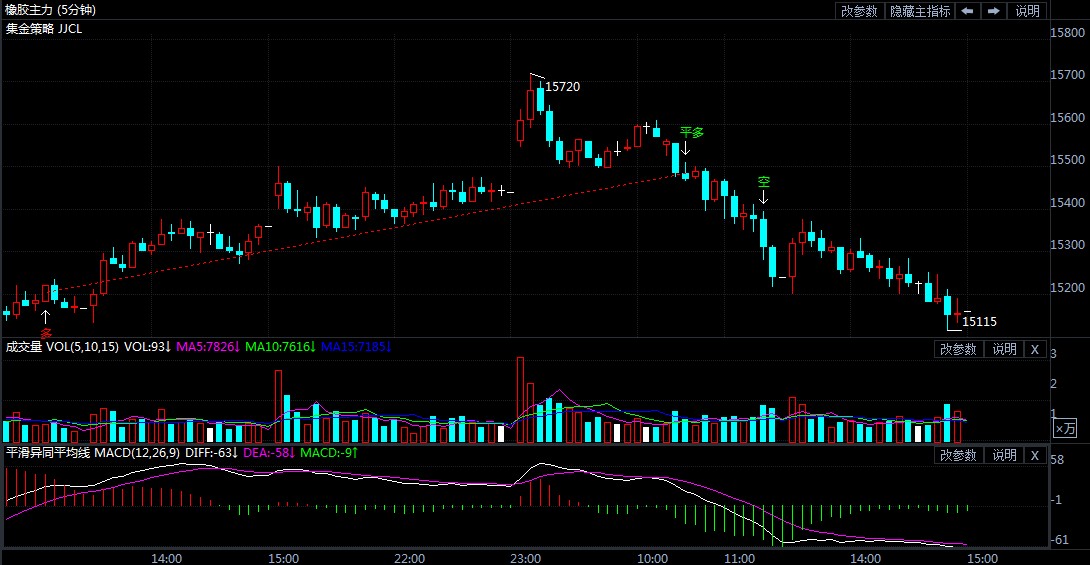
Task: Open 改参数 in the volume panel
Action: coord(959,349)
